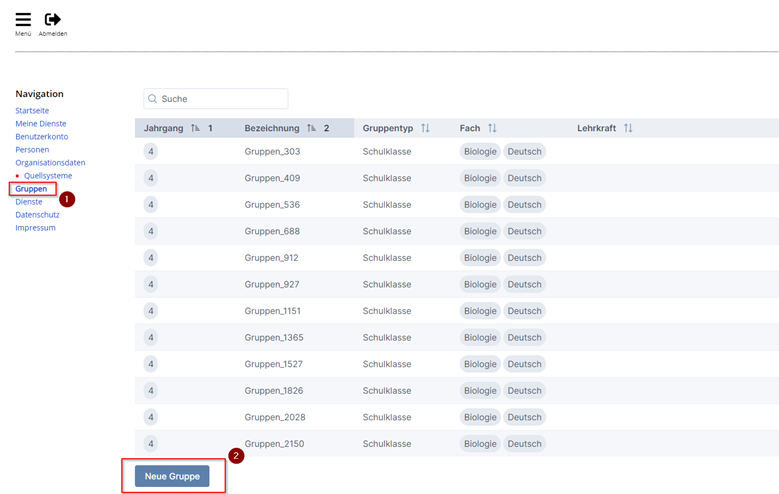Select Personen in the sidebar
779x494 pixels.
point(32,149)
